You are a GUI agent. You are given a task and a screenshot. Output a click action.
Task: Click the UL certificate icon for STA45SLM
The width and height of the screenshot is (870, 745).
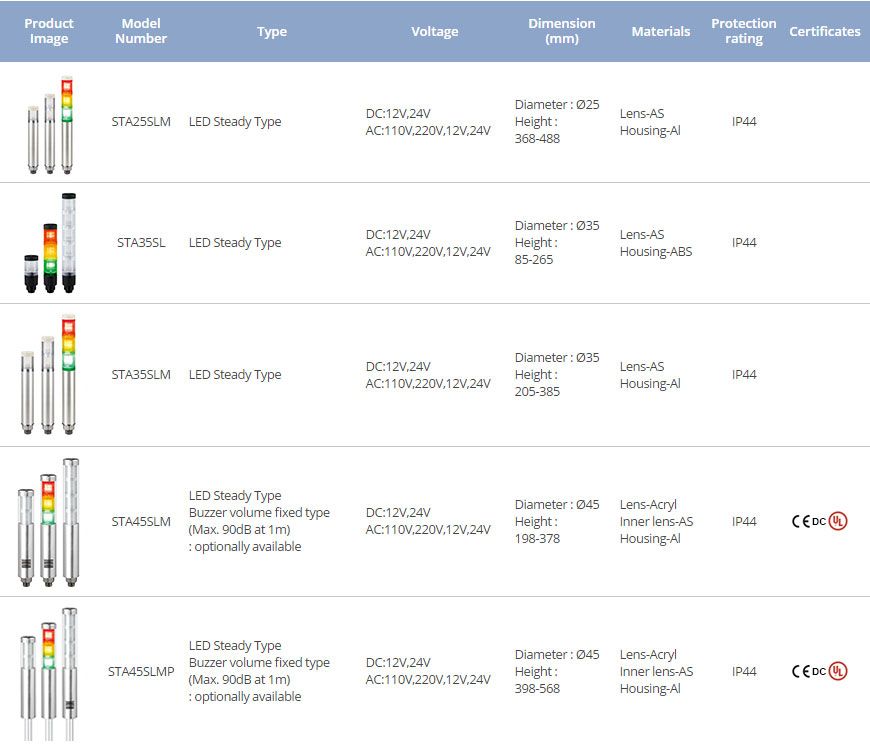(x=838, y=521)
